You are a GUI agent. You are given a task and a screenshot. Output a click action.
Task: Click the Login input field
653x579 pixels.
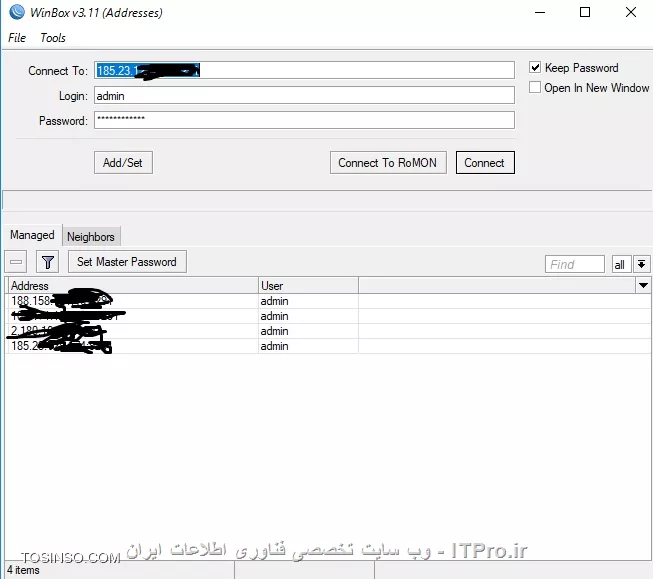coord(304,95)
